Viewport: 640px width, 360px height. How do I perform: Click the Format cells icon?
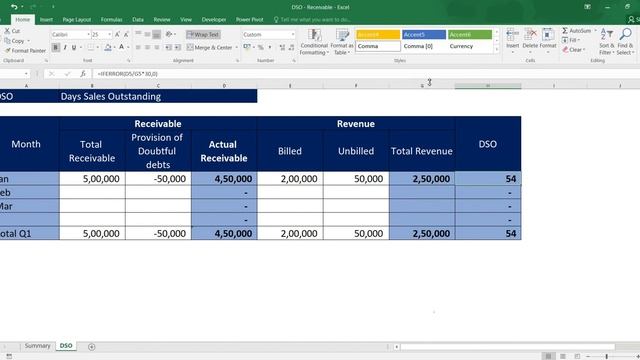[548, 35]
